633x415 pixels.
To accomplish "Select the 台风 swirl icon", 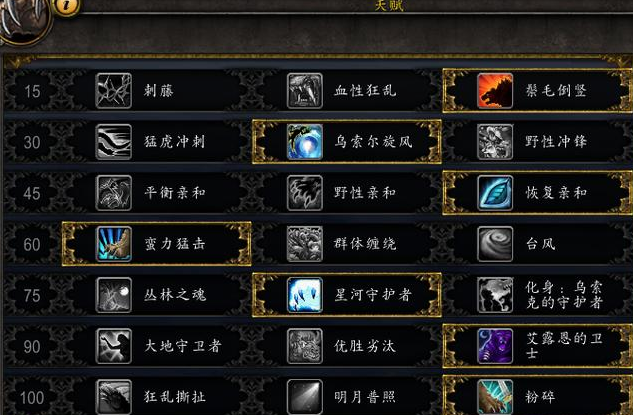I will tap(495, 244).
